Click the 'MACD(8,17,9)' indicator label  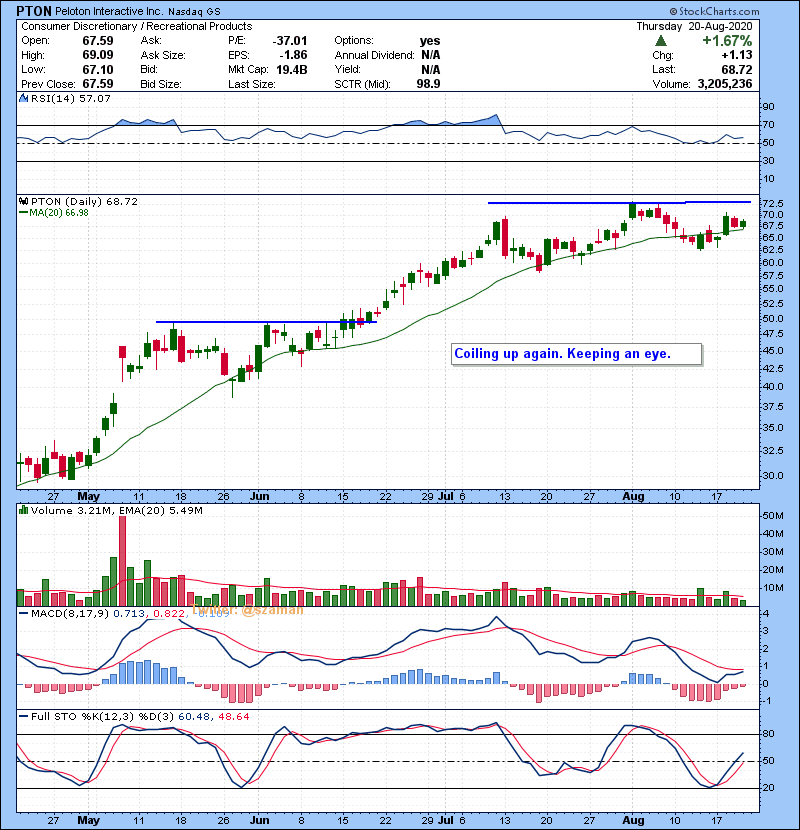coord(70,614)
